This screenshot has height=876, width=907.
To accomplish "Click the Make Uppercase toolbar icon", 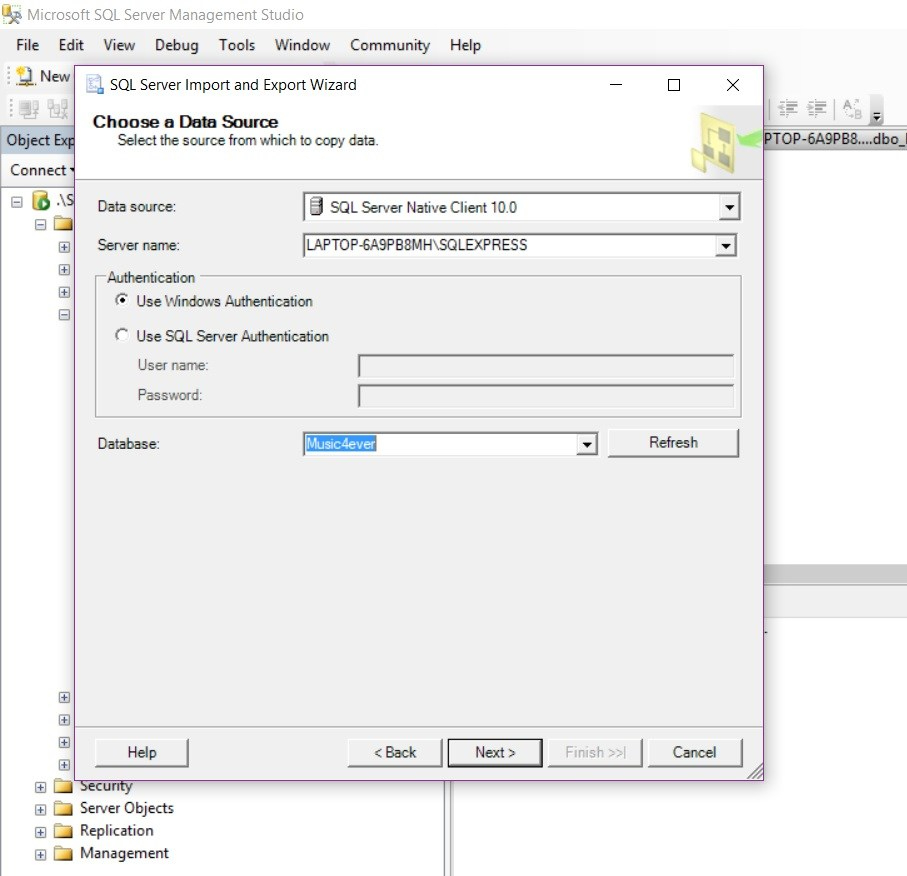I will [x=851, y=105].
